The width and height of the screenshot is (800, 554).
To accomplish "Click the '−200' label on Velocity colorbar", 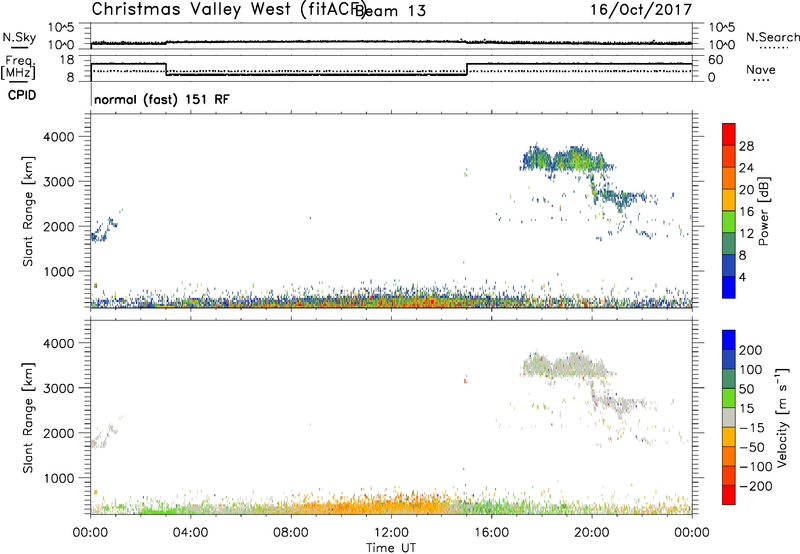I will 756,486.
